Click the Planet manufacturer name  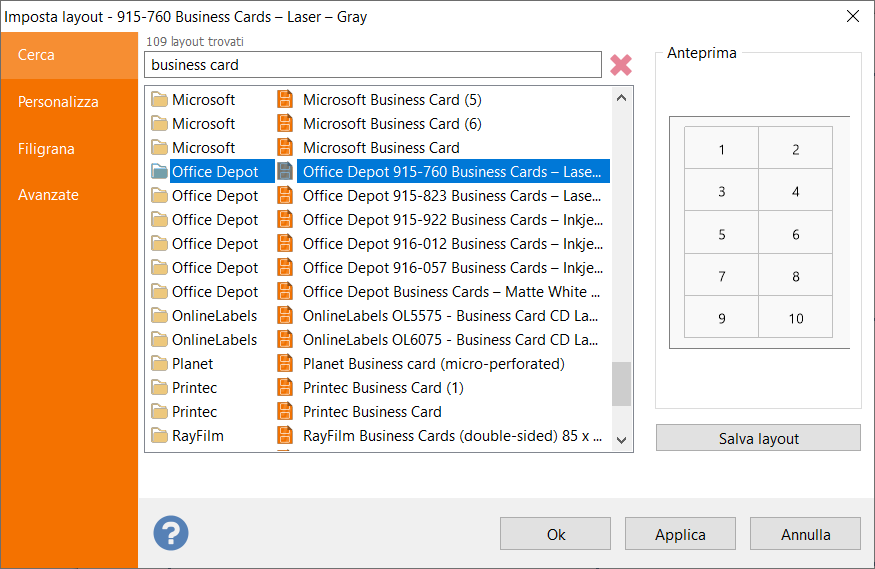coord(192,364)
